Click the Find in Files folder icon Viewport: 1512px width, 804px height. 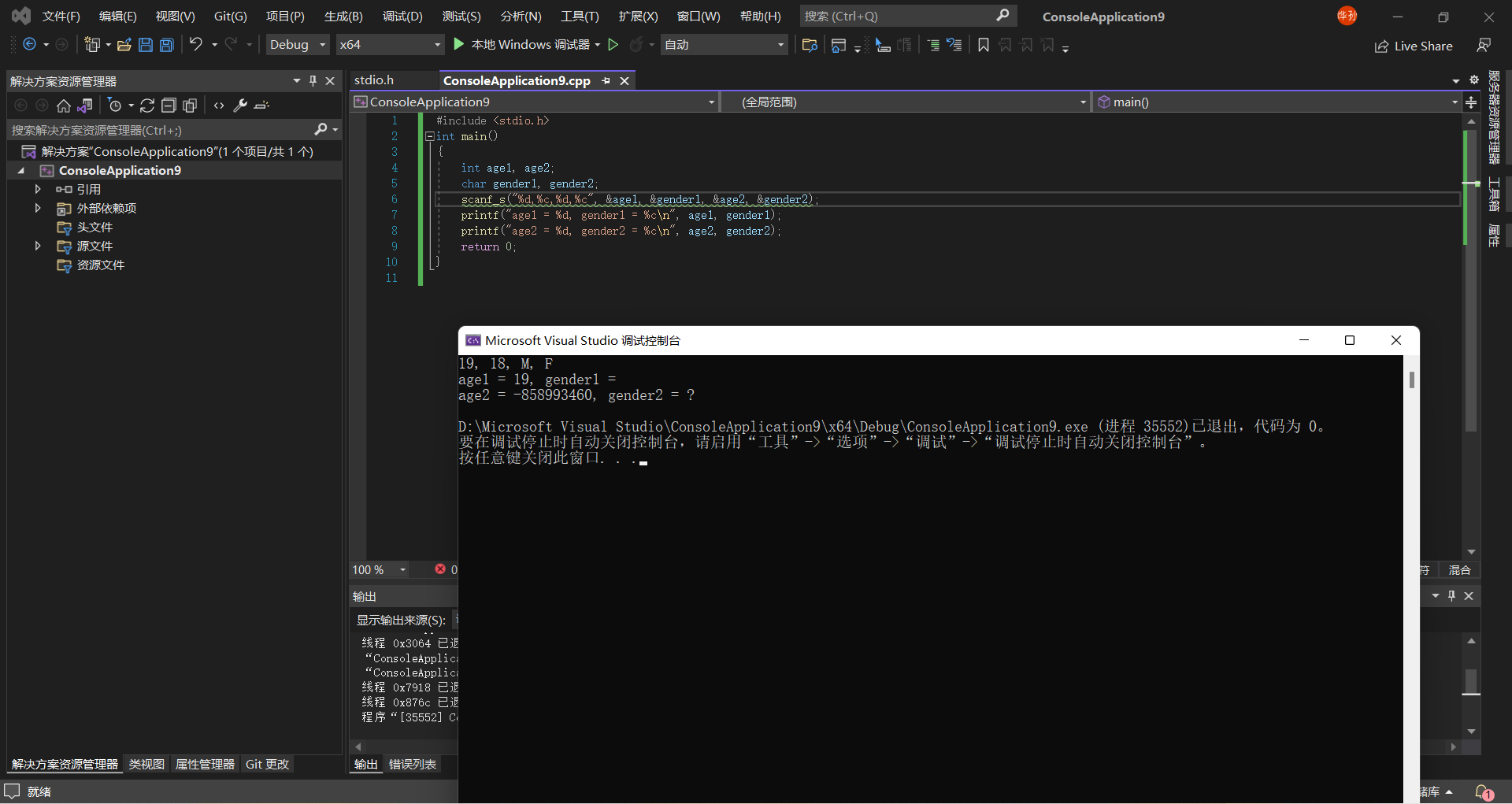809,45
